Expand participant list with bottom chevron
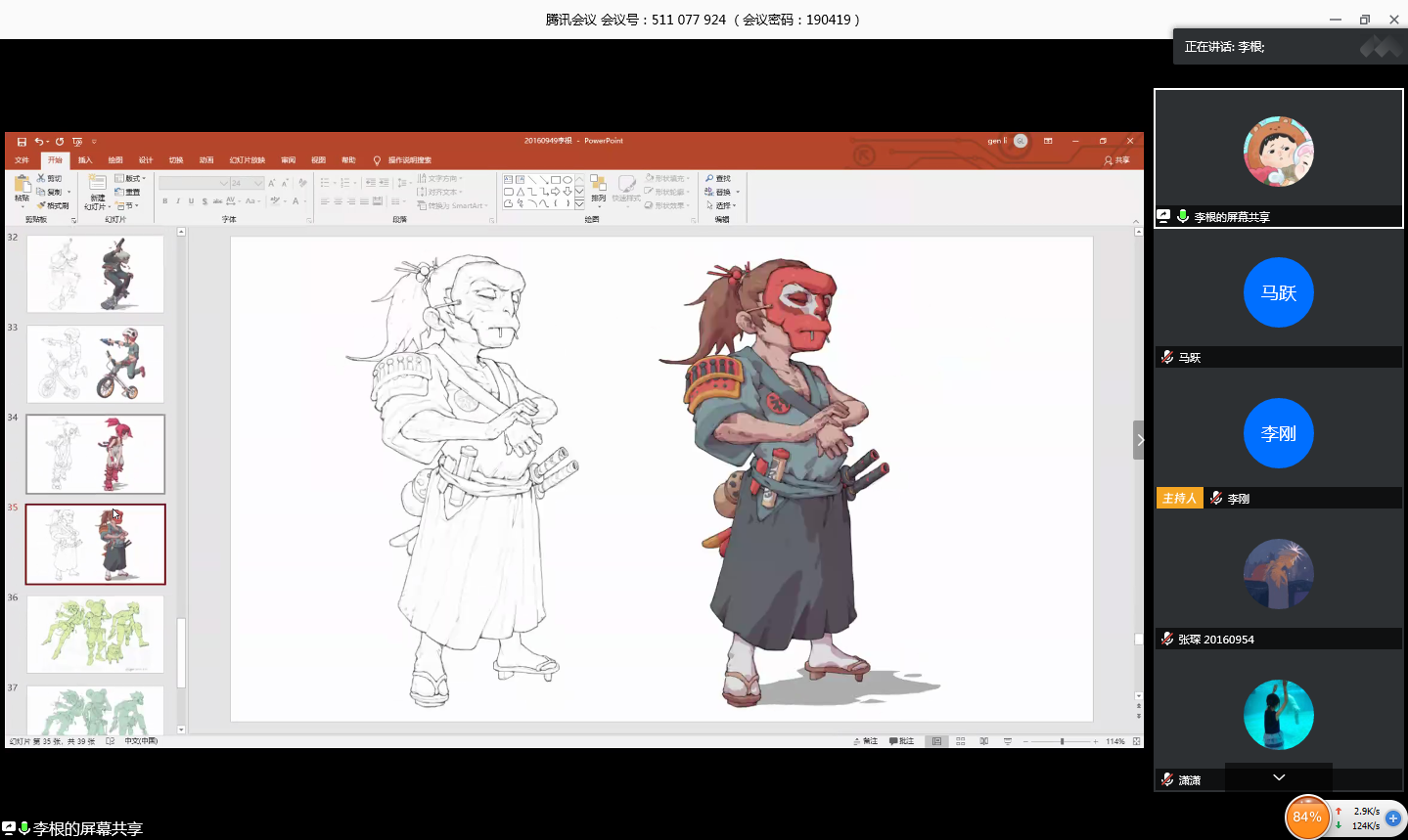Image resolution: width=1408 pixels, height=840 pixels. (1278, 777)
